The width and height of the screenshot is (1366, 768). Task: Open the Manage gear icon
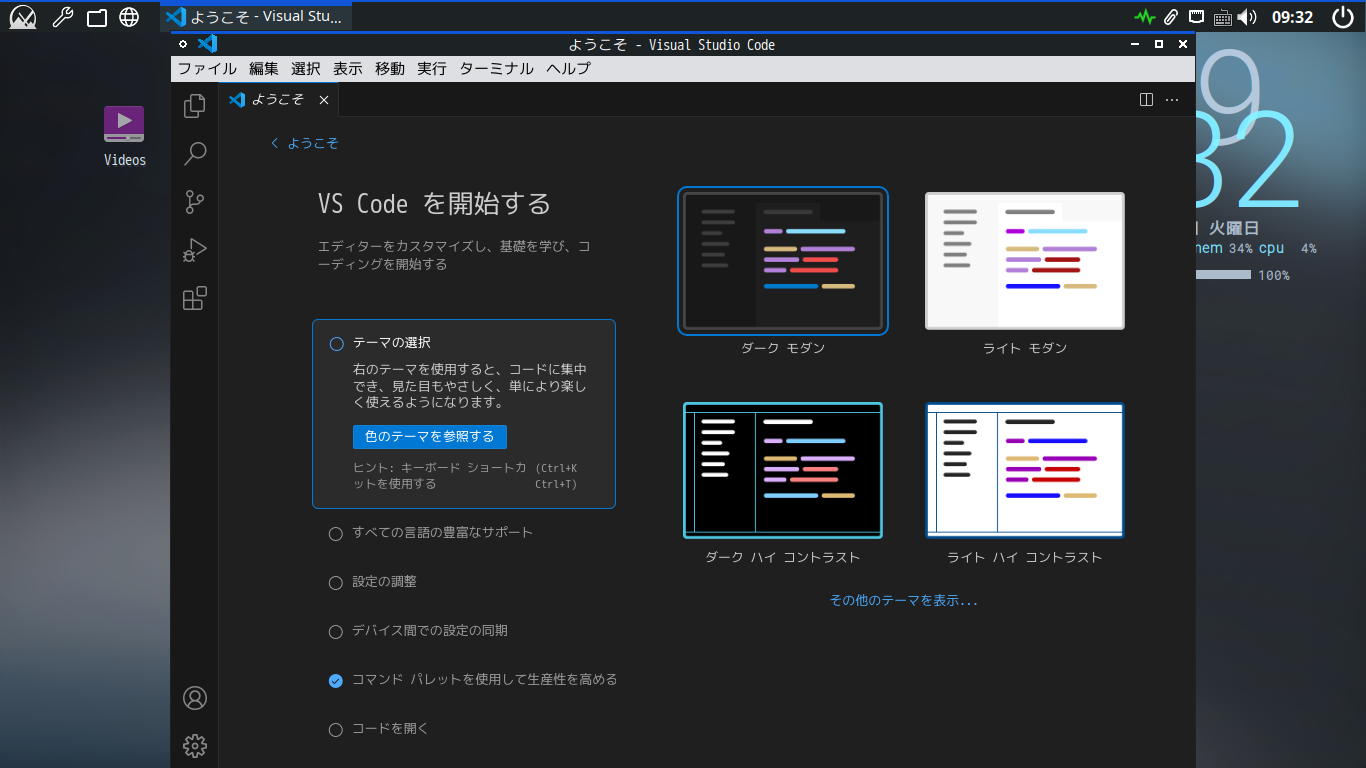coord(195,745)
